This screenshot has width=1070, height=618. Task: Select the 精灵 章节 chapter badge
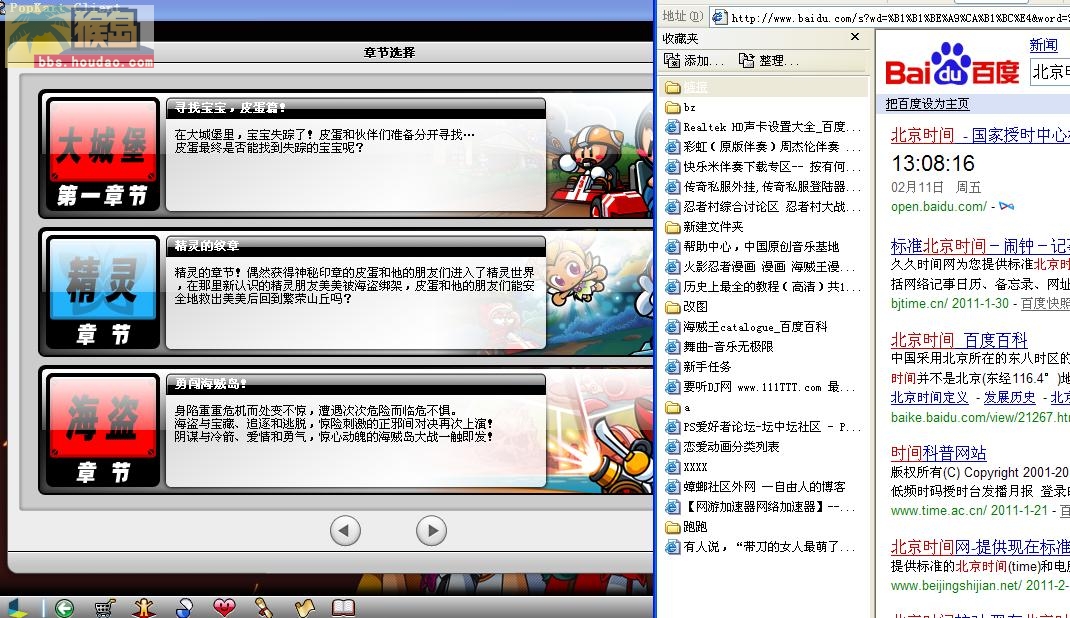point(102,293)
